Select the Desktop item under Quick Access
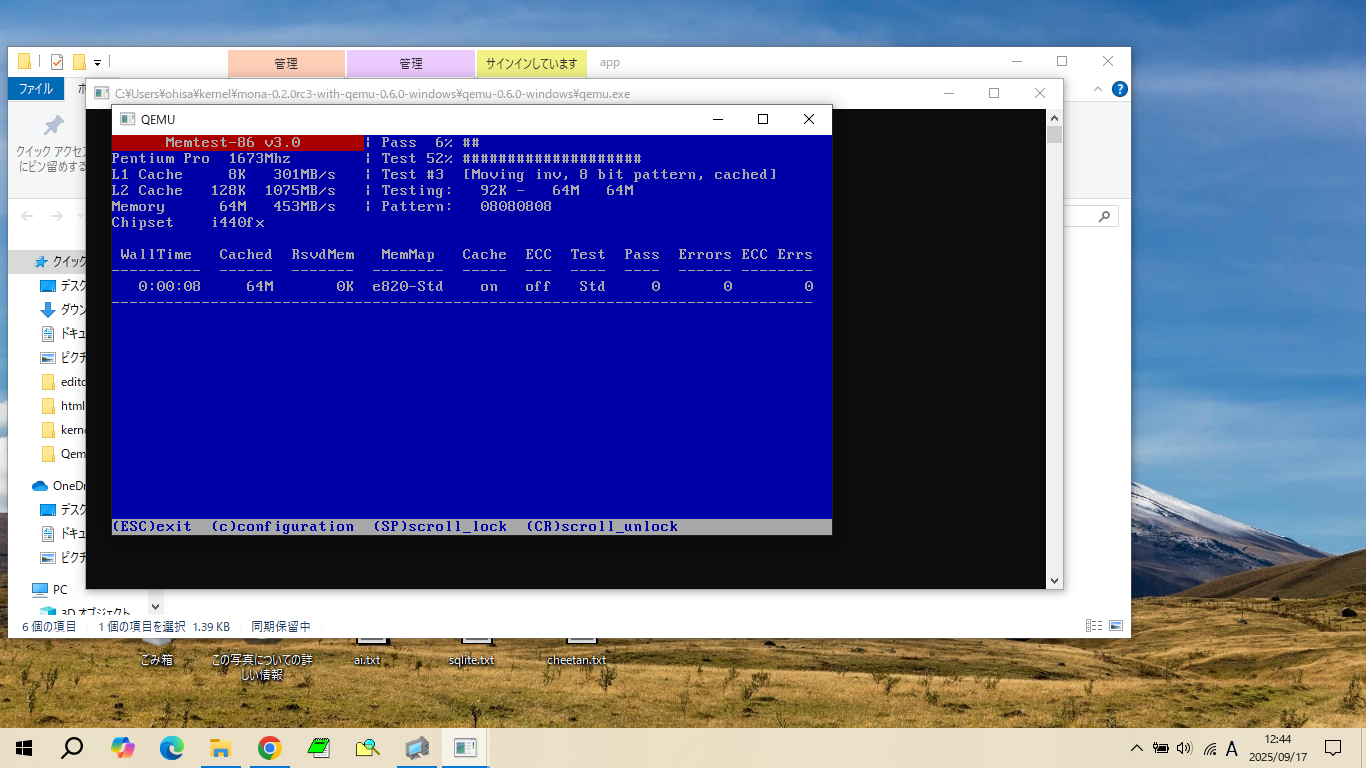Image resolution: width=1366 pixels, height=768 pixels. 63,286
